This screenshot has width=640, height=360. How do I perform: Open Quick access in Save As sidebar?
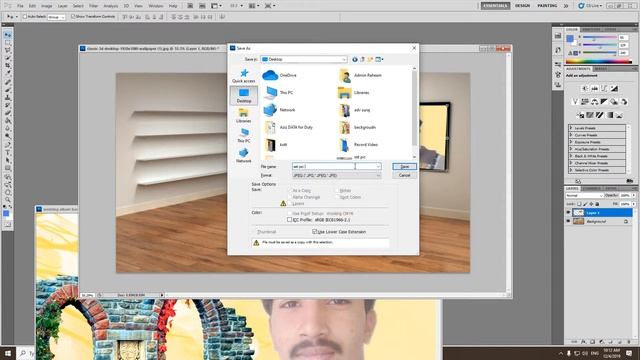point(244,76)
